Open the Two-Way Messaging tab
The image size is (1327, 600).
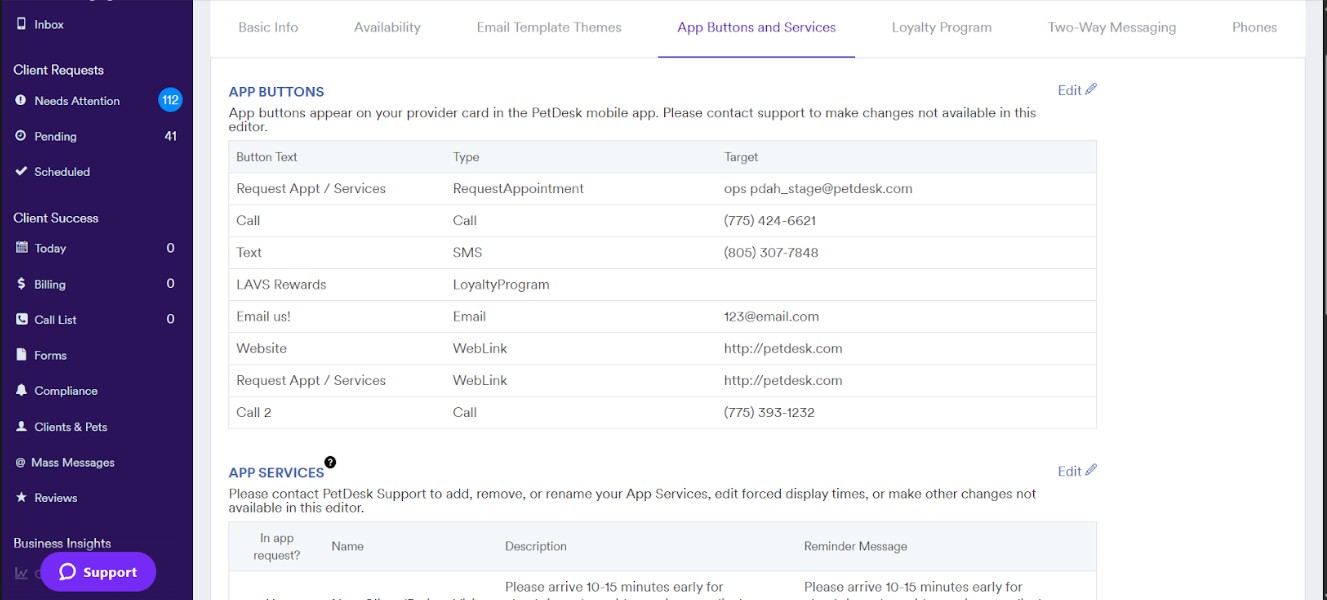(1111, 27)
